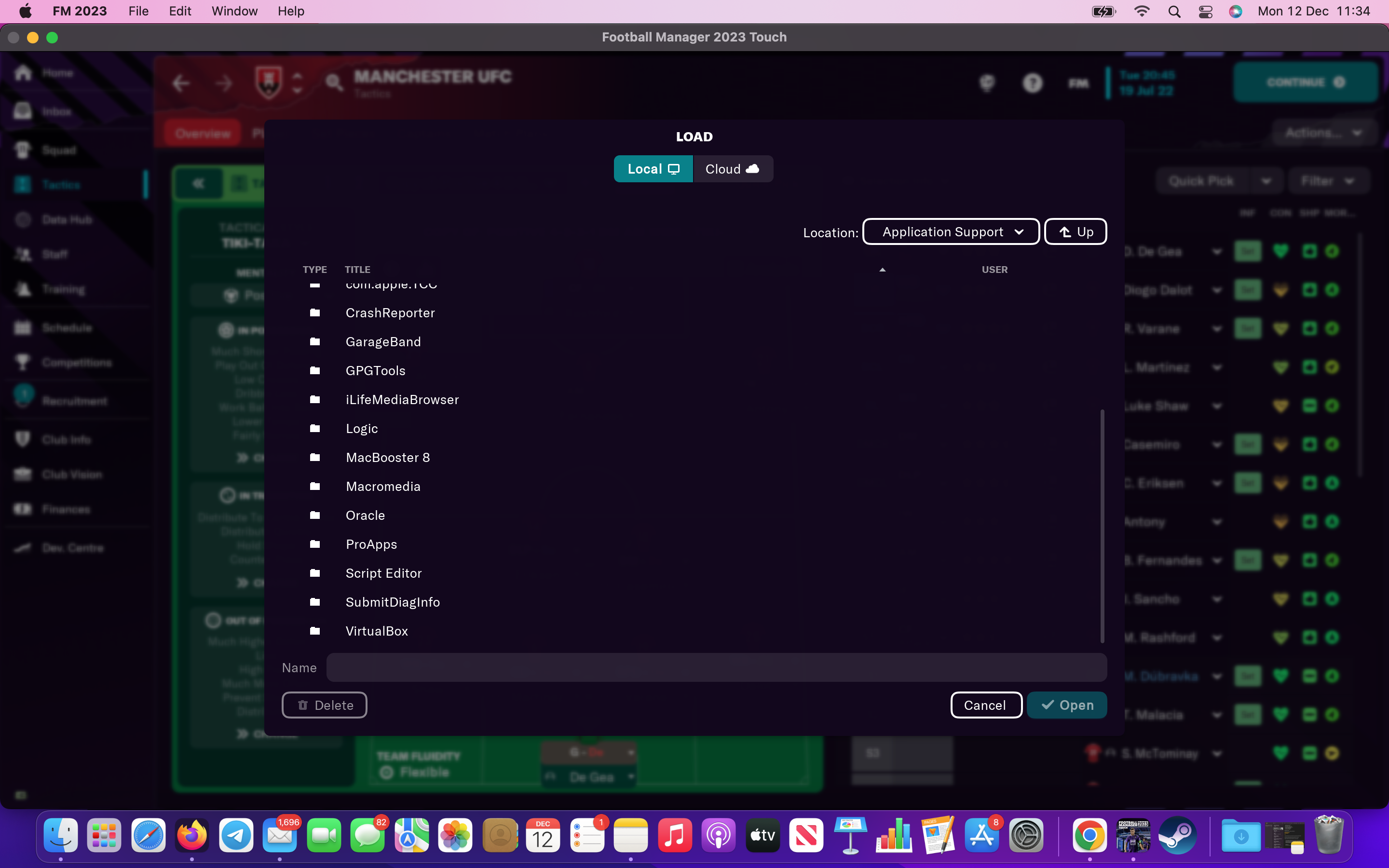Open the Quick Pick dropdown

click(1219, 181)
